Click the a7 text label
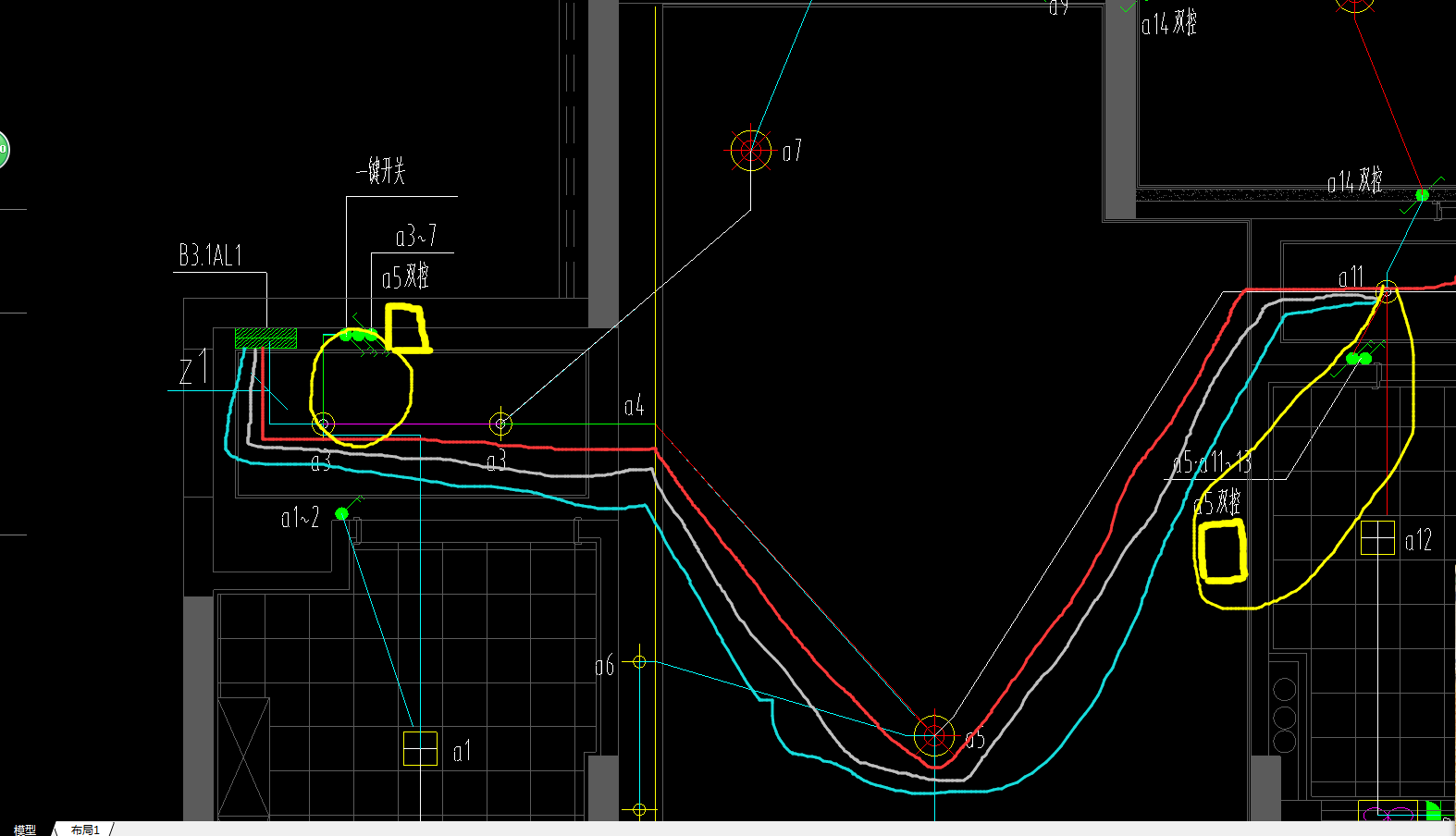Image resolution: width=1456 pixels, height=836 pixels. click(x=792, y=151)
